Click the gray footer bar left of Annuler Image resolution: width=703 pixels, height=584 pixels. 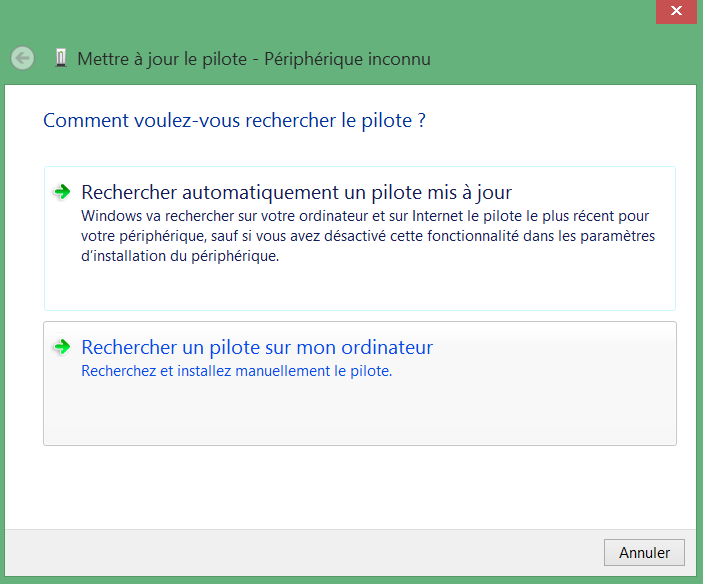300,553
